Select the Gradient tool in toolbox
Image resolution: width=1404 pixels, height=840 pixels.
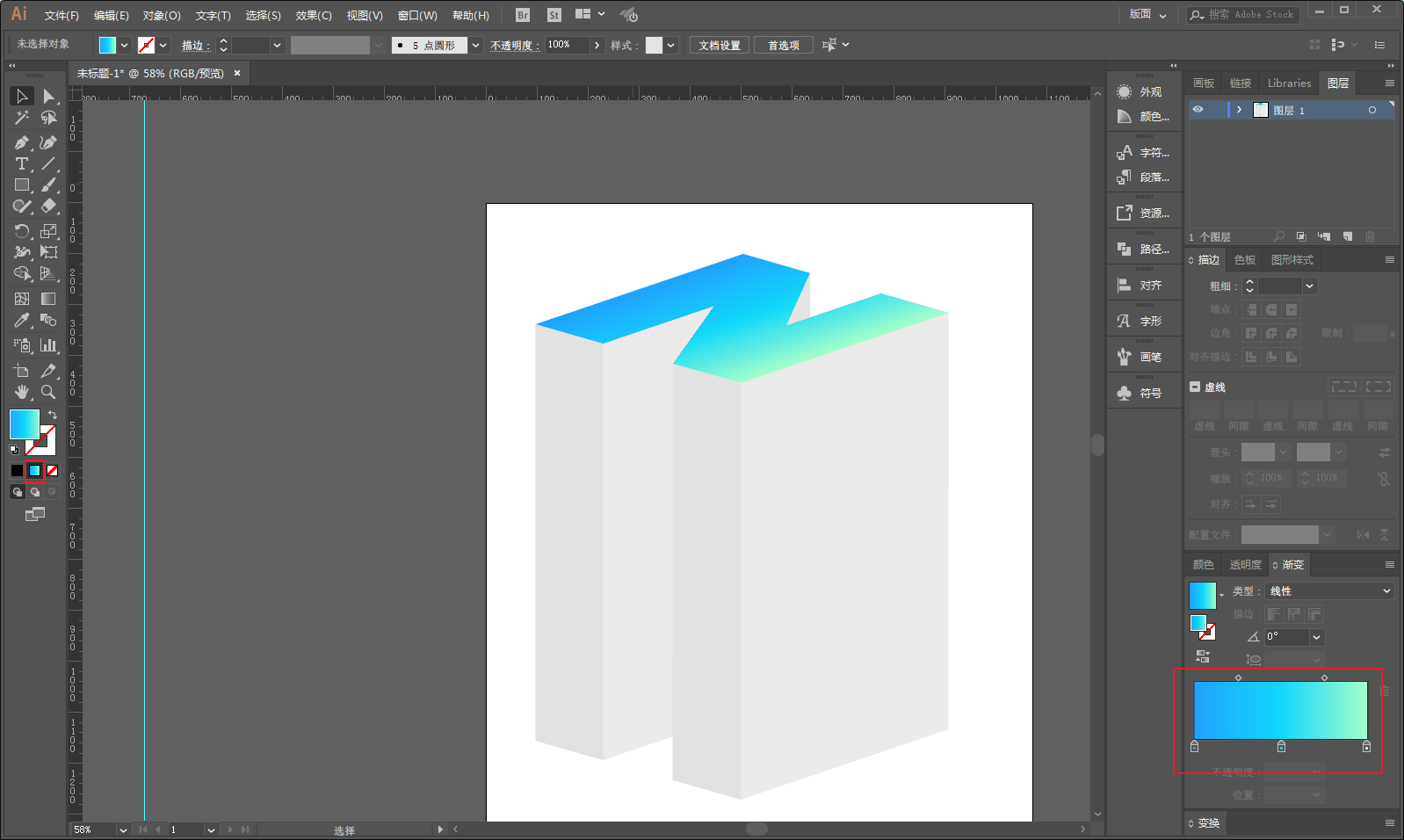(x=48, y=299)
